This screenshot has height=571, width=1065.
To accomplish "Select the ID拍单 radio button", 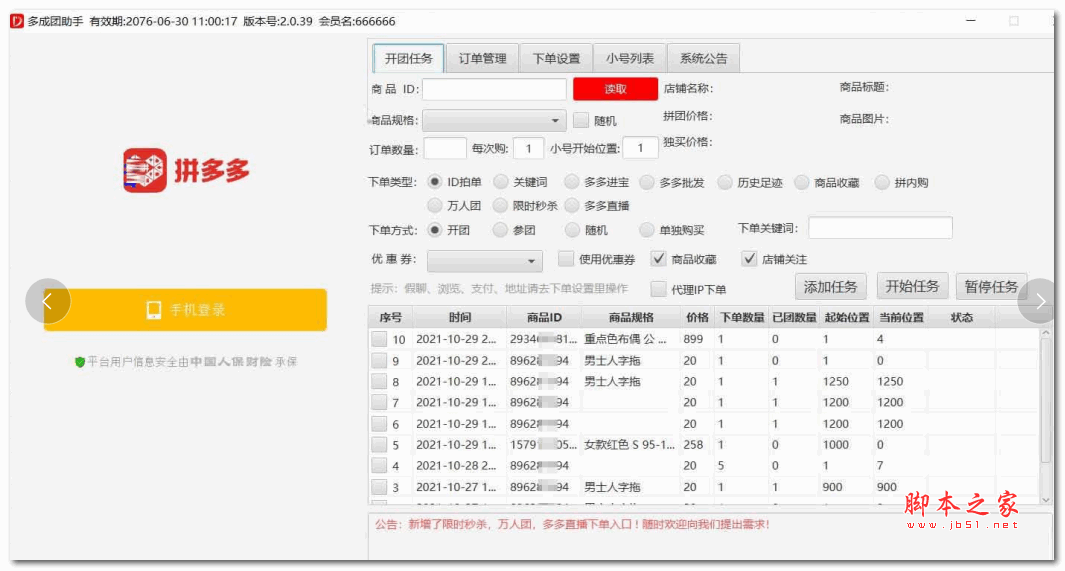I will [x=435, y=182].
